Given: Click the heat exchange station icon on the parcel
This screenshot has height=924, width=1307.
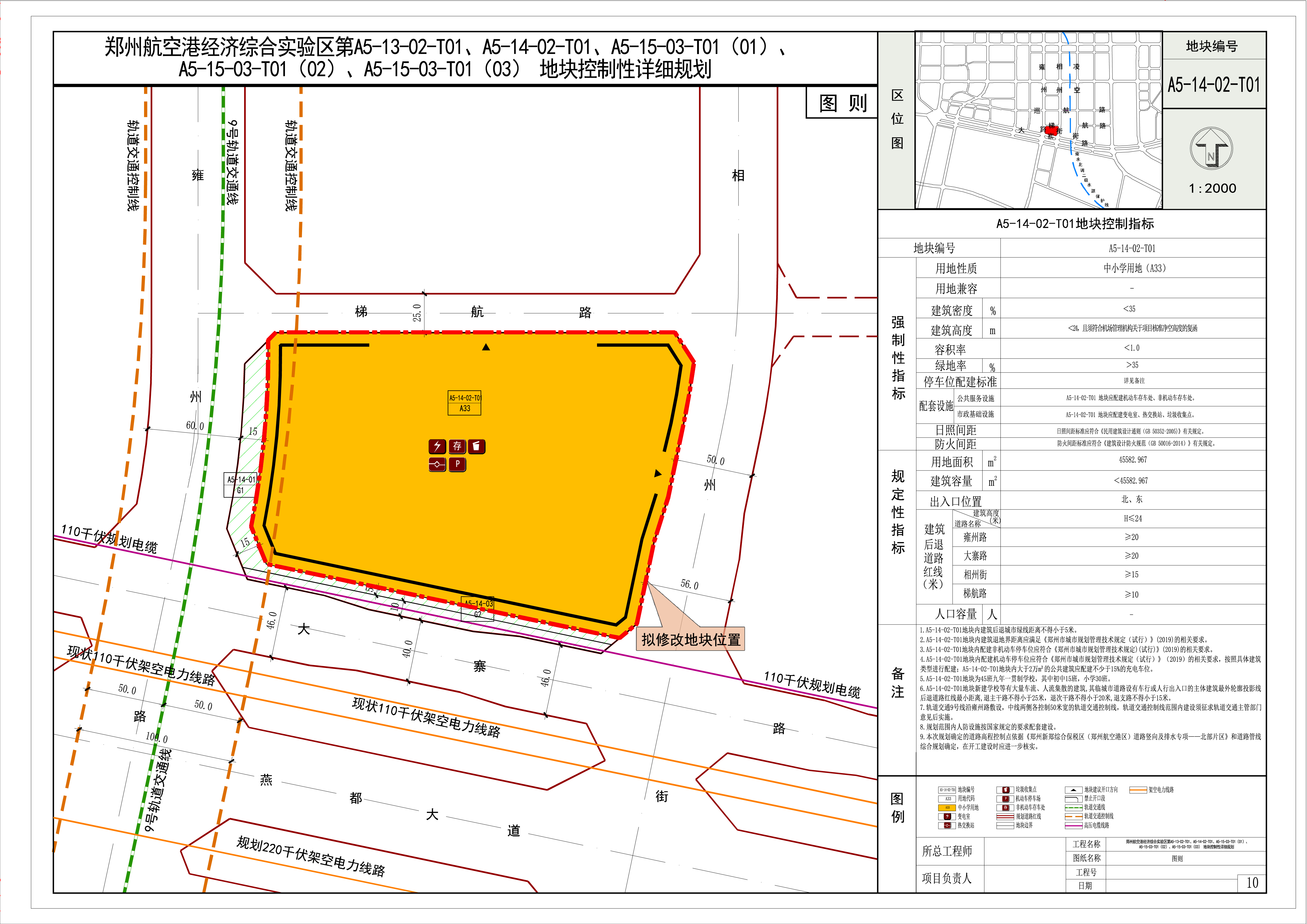Looking at the screenshot, I should pos(437,465).
